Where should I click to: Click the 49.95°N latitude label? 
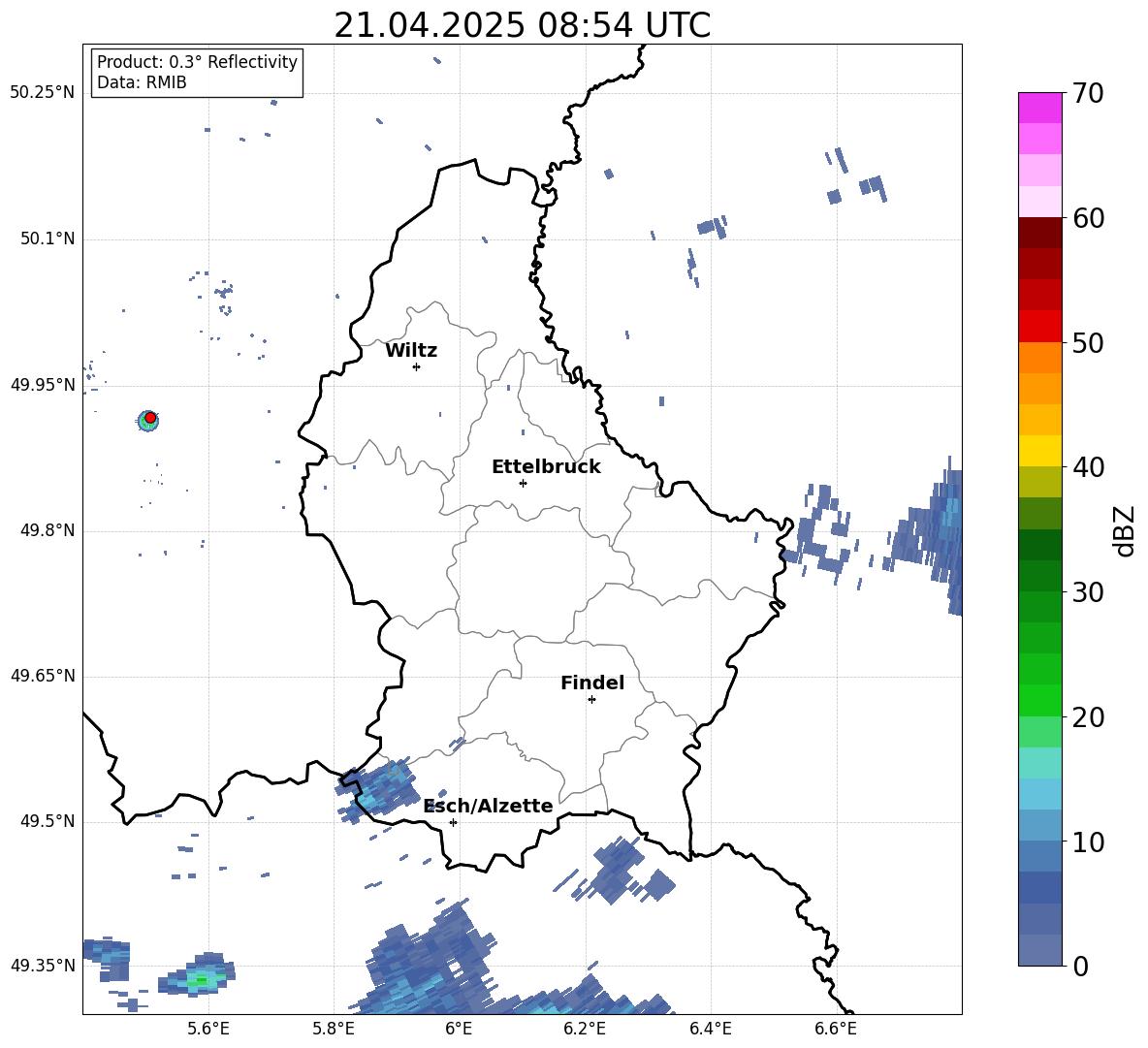43,385
